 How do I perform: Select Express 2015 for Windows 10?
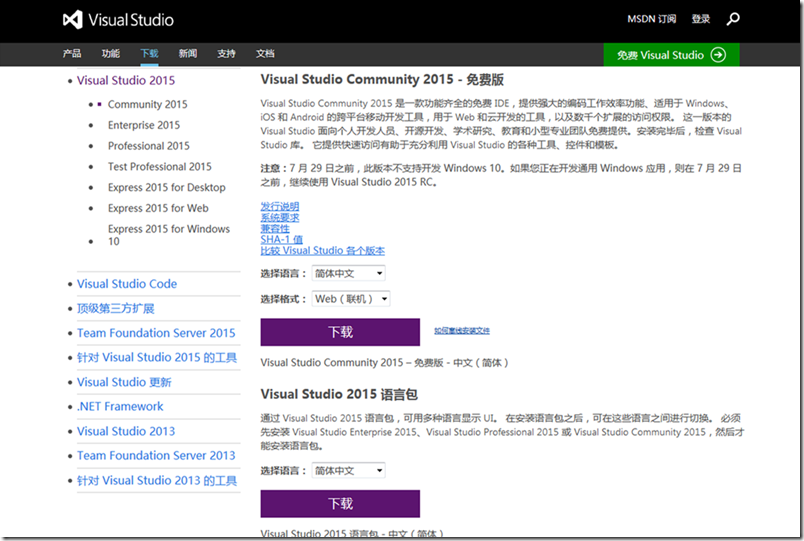tap(169, 235)
